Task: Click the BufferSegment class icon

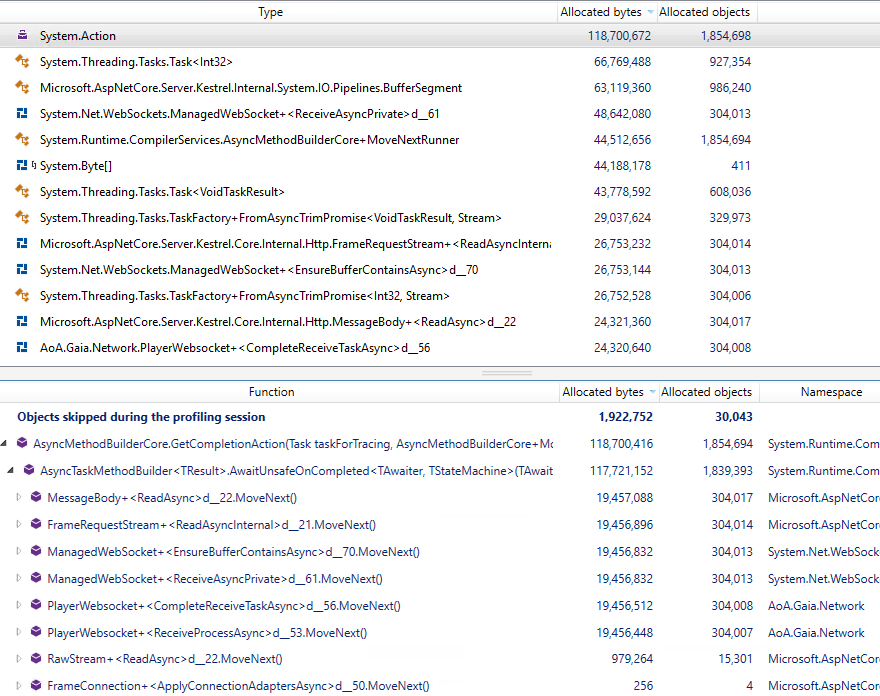Action: [22, 88]
